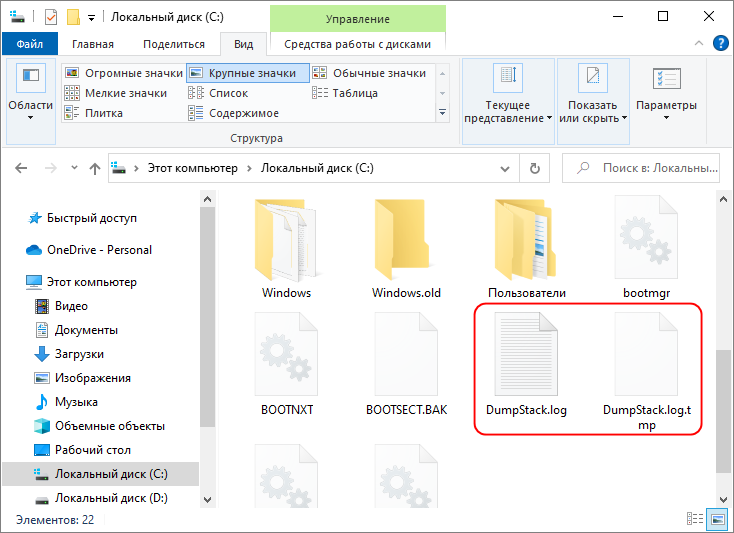
Task: Choose Крупные значки view layout
Action: pos(248,73)
